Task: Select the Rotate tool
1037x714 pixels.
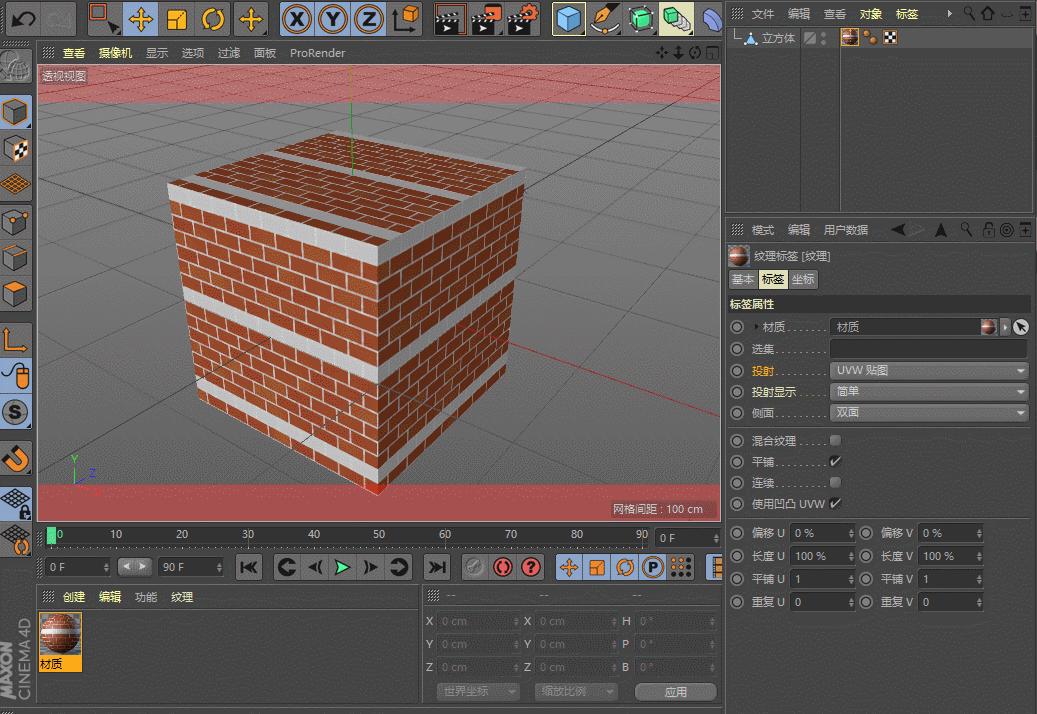Action: click(213, 18)
